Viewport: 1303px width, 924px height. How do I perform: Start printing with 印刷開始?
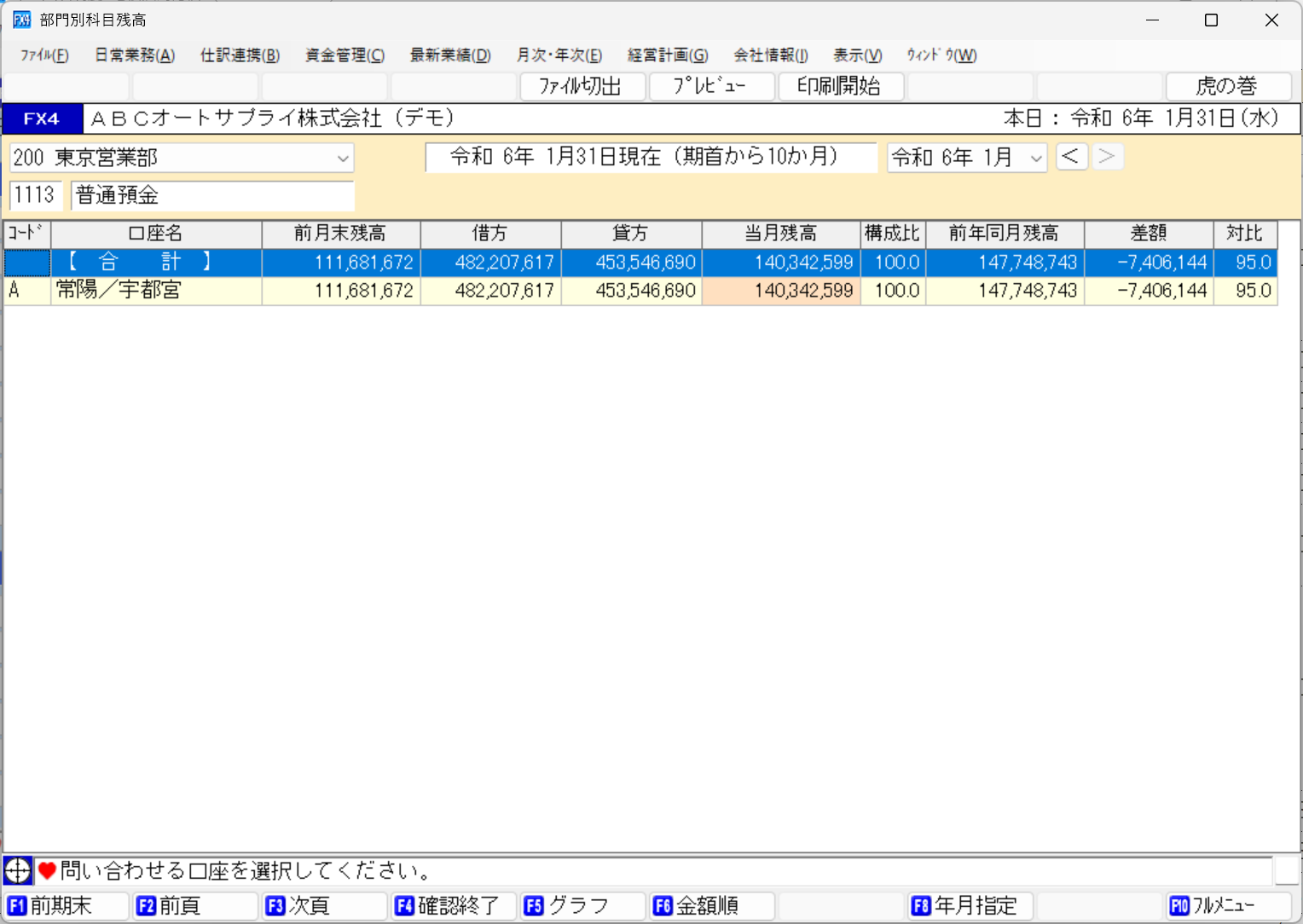pyautogui.click(x=841, y=86)
